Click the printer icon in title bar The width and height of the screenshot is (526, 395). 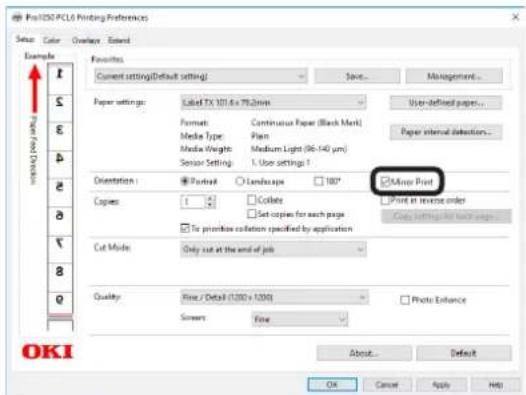coord(17,17)
